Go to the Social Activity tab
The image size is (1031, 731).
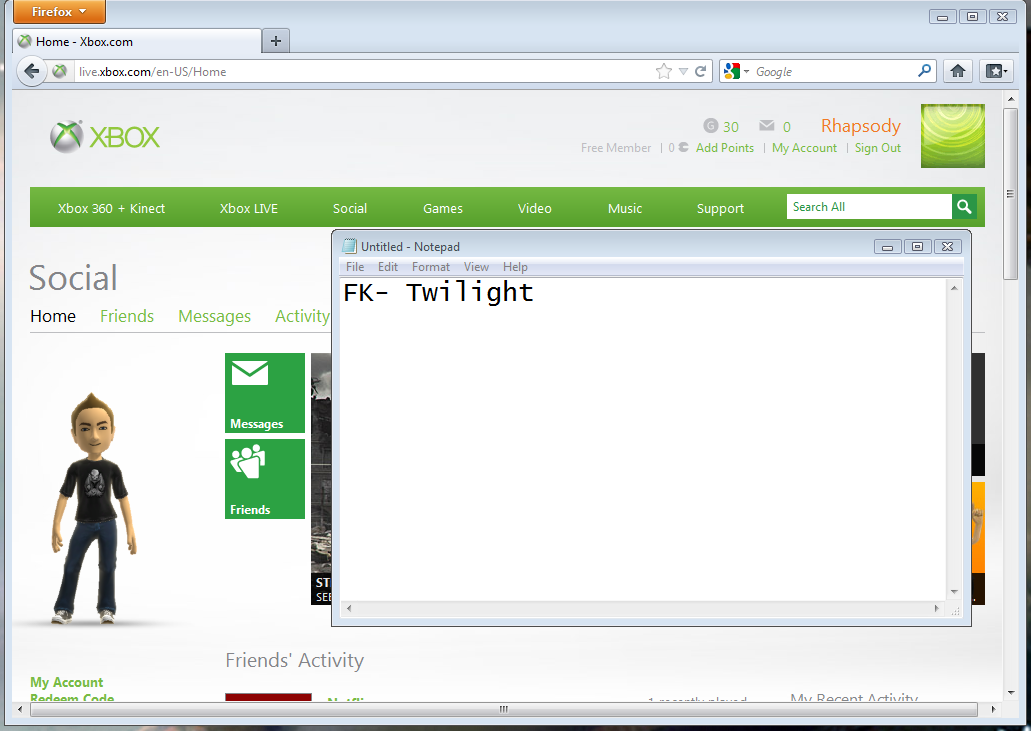pyautogui.click(x=302, y=316)
